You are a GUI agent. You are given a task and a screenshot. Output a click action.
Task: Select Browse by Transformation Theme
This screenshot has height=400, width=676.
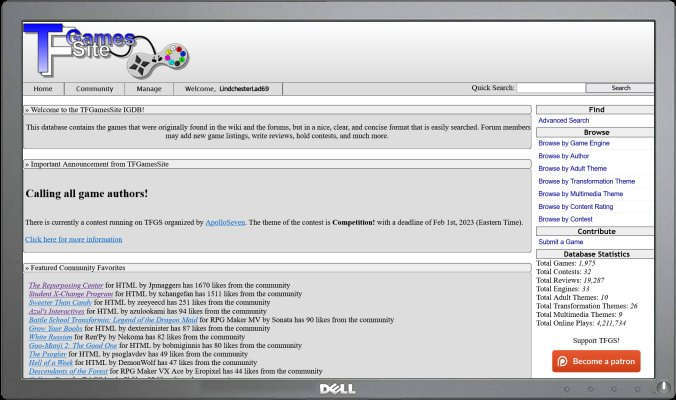point(586,181)
